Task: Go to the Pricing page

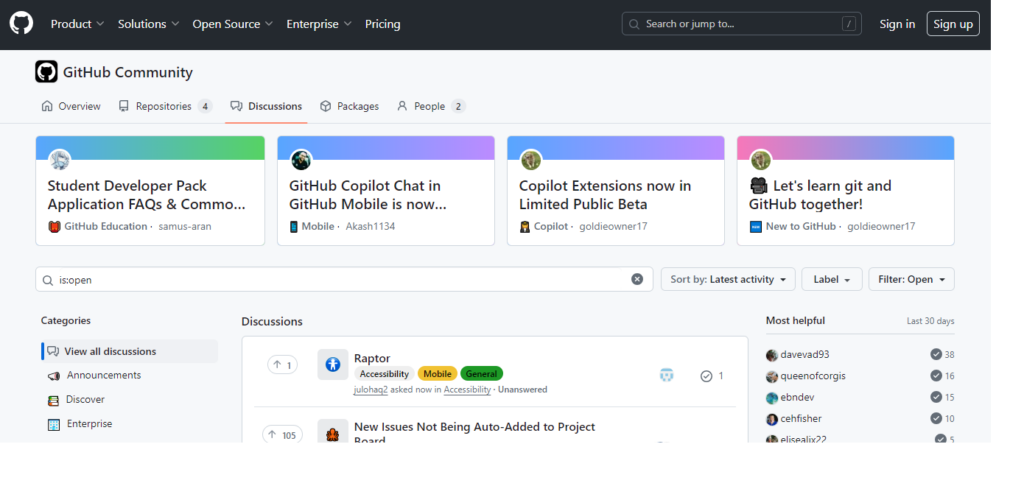Action: [x=383, y=24]
